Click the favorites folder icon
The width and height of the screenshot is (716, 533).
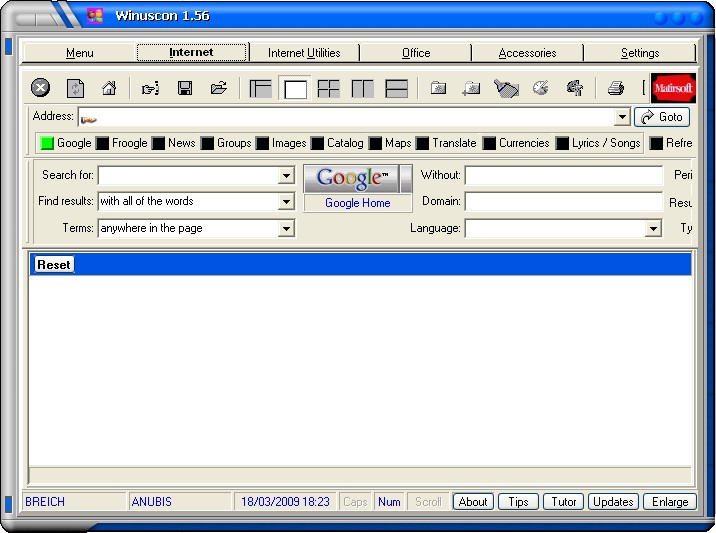click(x=438, y=88)
